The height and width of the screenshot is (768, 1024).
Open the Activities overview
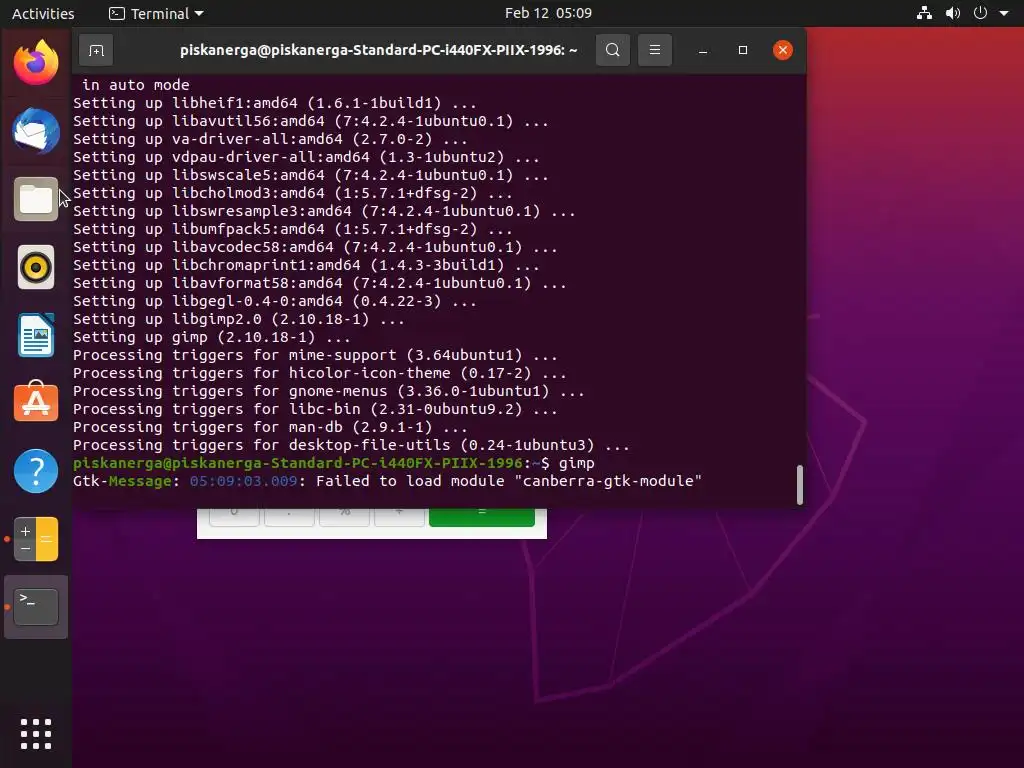43,13
